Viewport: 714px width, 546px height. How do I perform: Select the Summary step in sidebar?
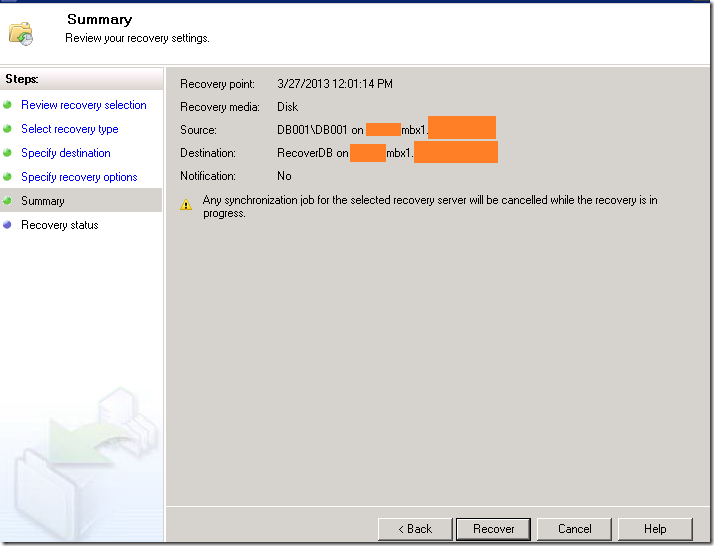81,200
